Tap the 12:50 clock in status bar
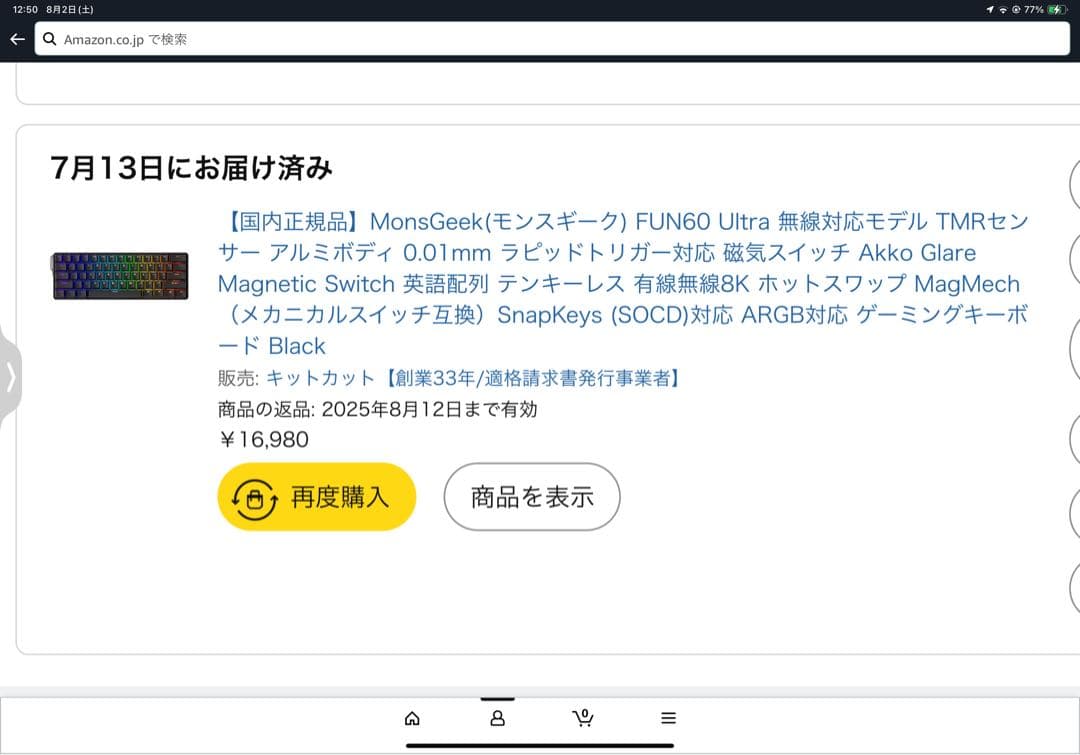The image size is (1080, 755). (x=24, y=9)
